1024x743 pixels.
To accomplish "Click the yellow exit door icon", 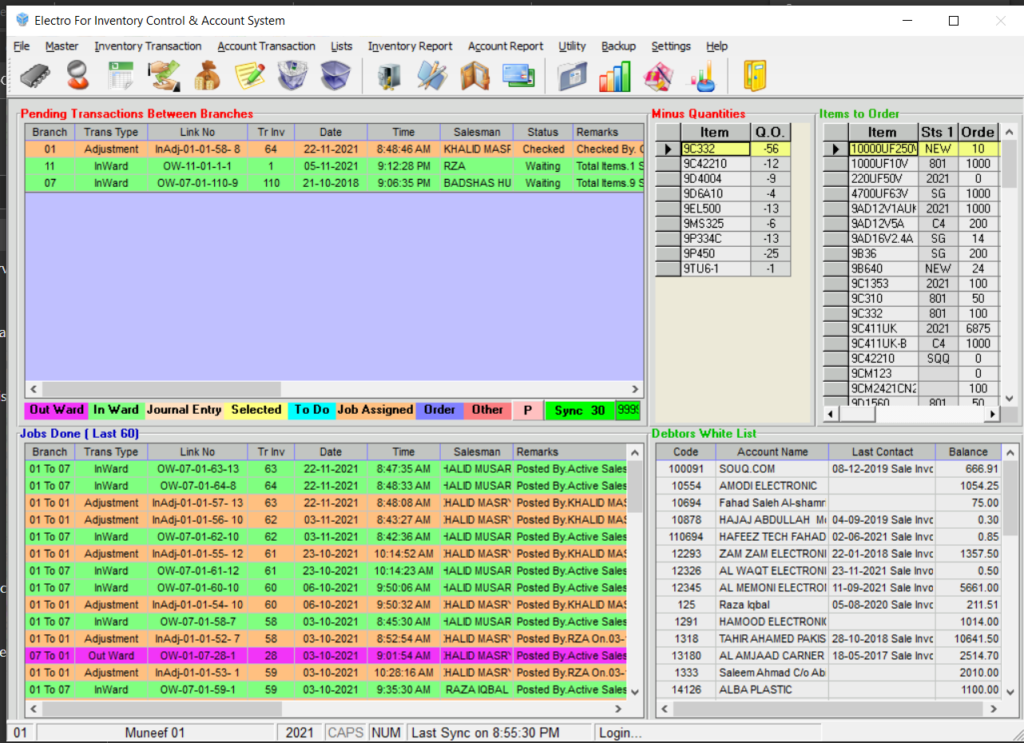I will coord(754,76).
